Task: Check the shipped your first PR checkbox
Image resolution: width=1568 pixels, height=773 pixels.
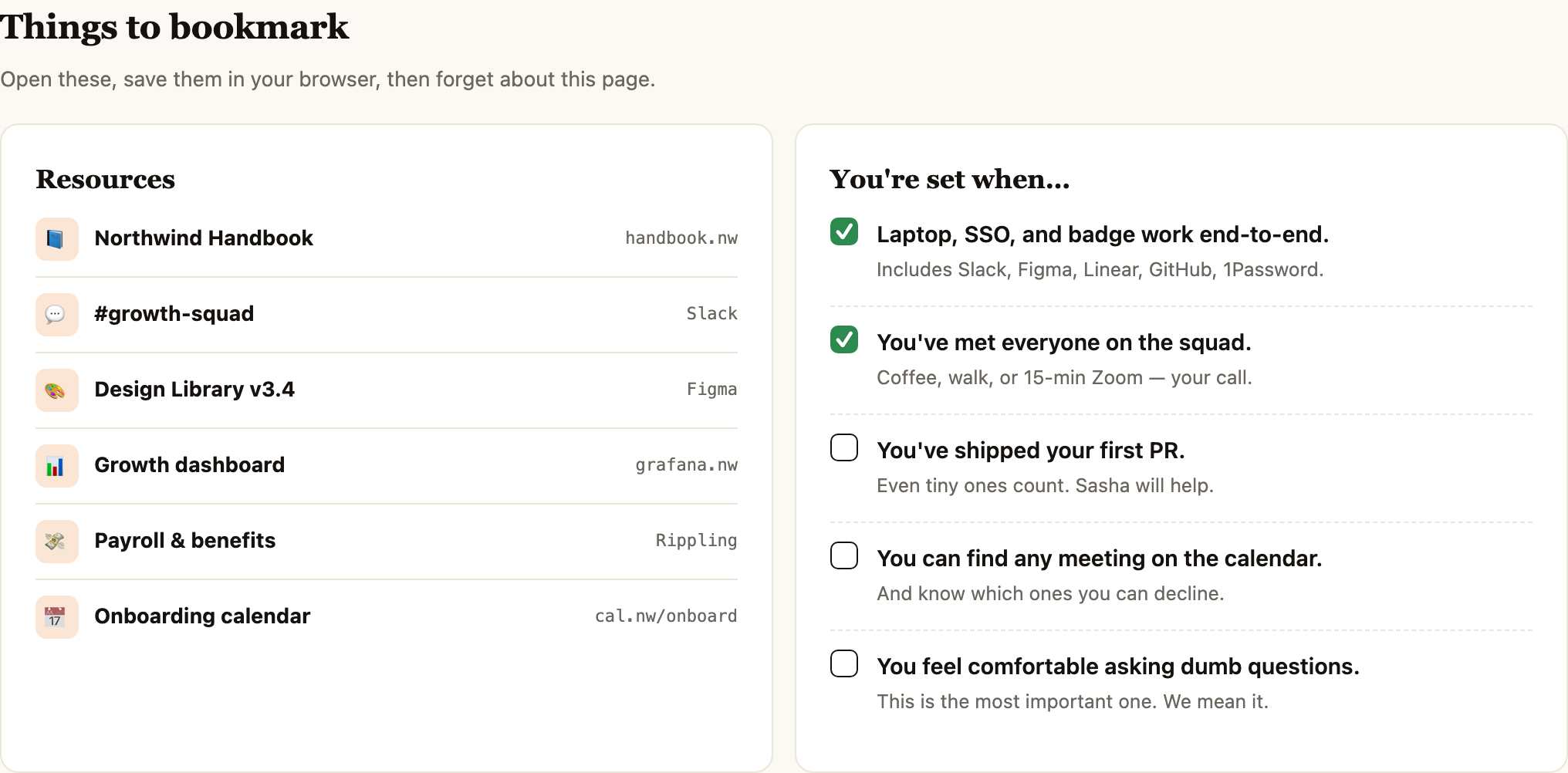Action: pyautogui.click(x=844, y=447)
